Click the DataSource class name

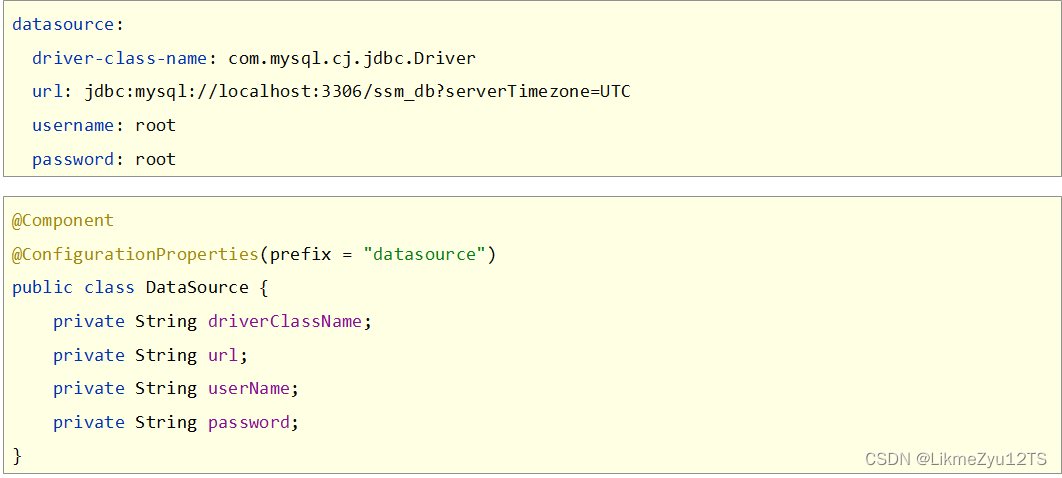(x=197, y=287)
